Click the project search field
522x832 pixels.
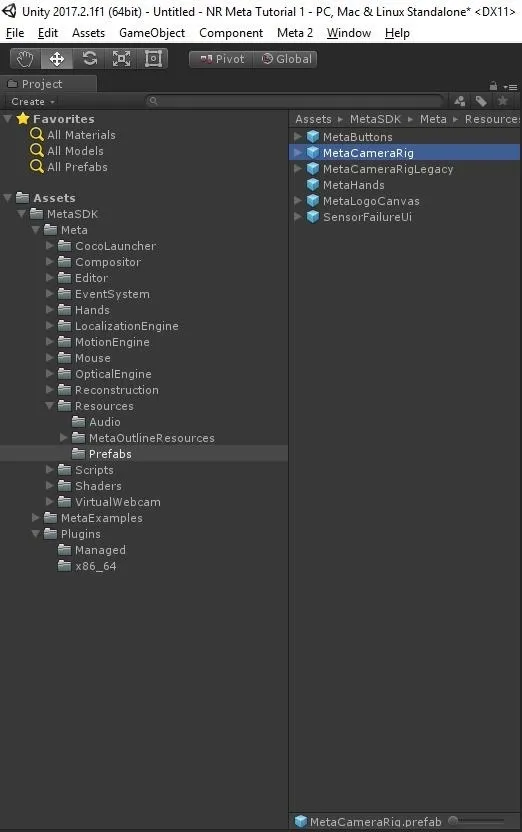[x=294, y=101]
